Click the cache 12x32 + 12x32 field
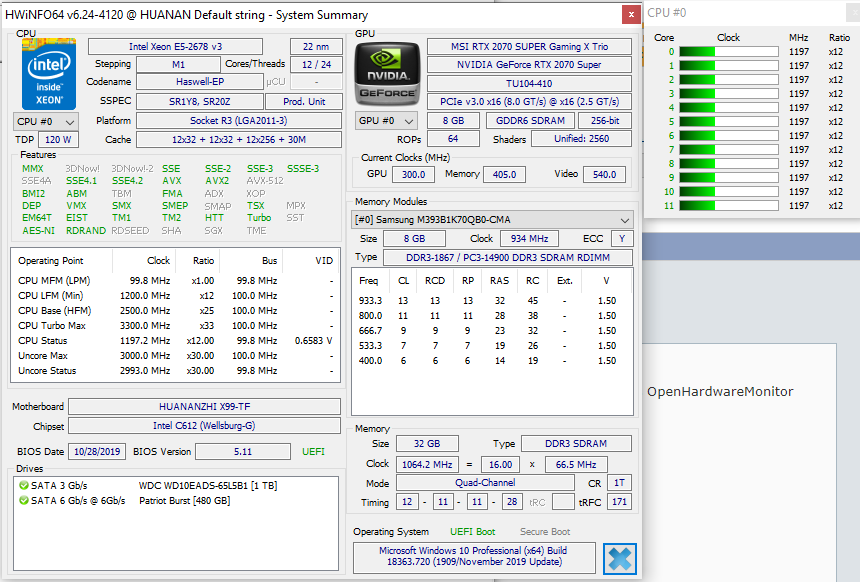 (x=239, y=139)
